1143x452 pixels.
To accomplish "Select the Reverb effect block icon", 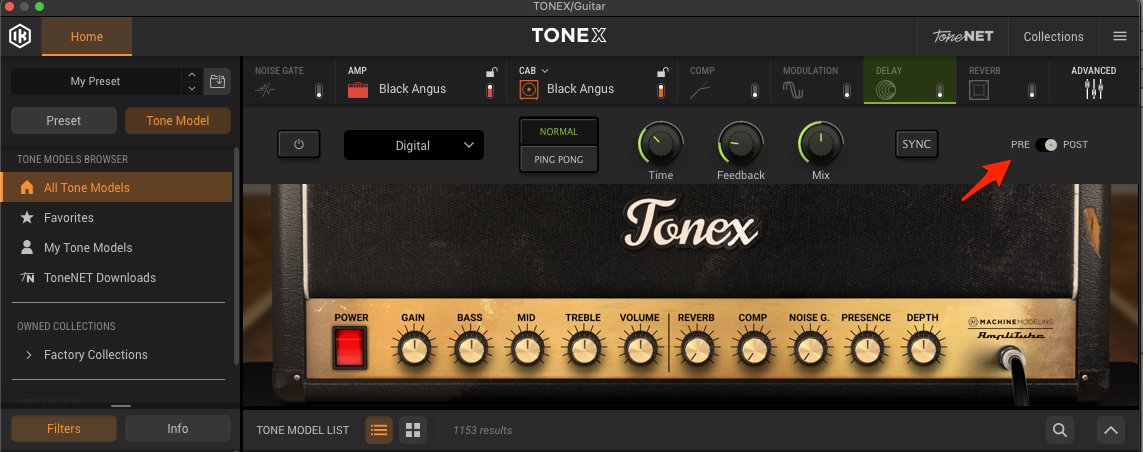I will (979, 90).
